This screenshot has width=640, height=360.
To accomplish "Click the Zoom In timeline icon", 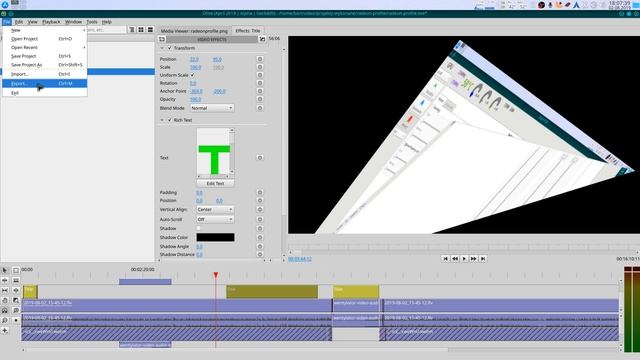I will (x=16, y=310).
